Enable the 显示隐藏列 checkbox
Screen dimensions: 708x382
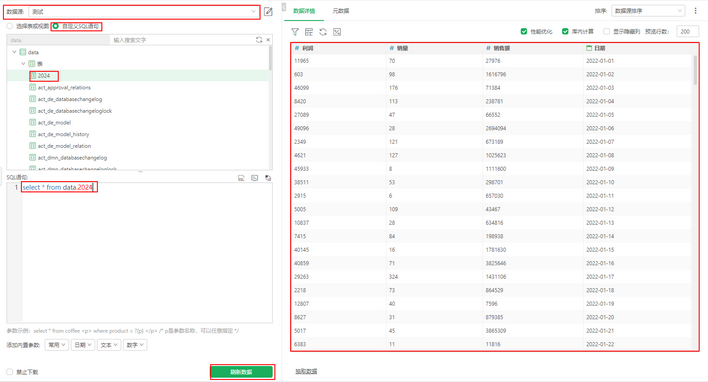click(606, 31)
